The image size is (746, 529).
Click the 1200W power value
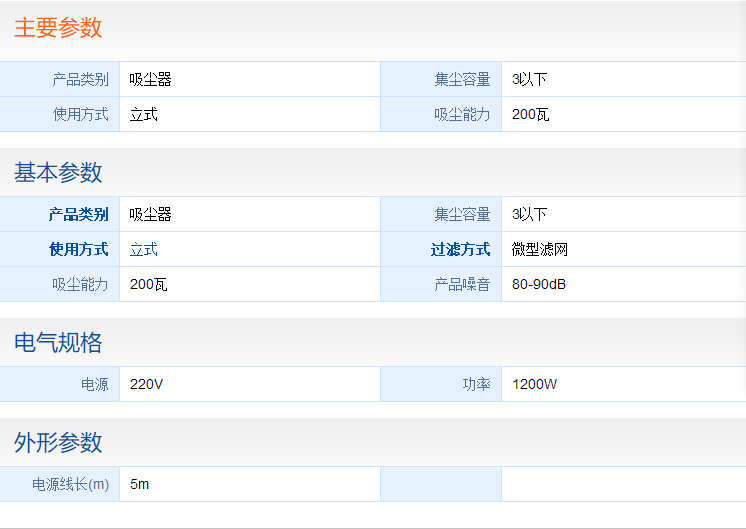(534, 384)
